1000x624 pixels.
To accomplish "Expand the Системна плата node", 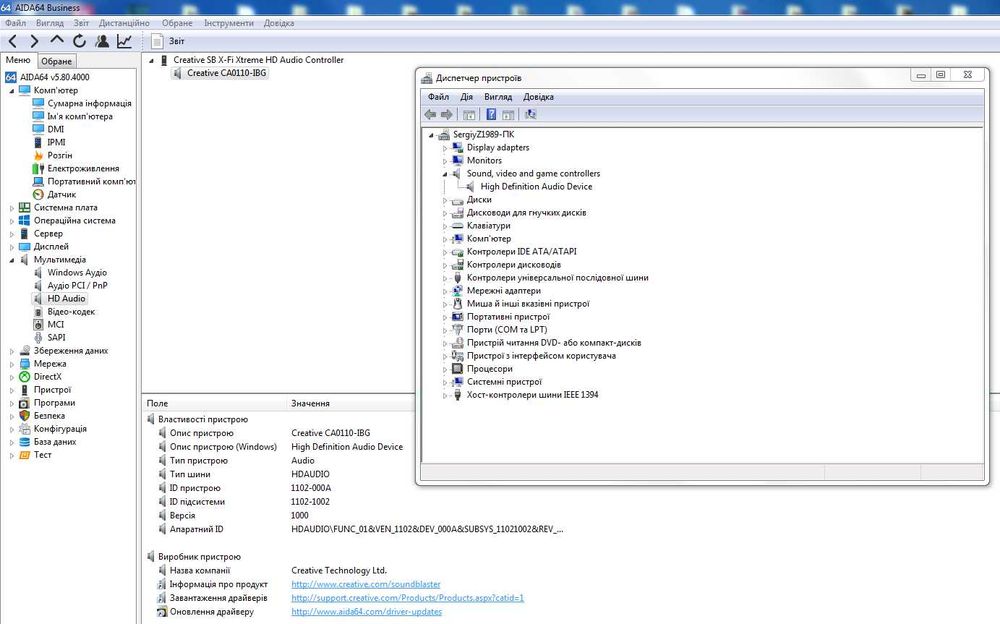I will [11, 208].
